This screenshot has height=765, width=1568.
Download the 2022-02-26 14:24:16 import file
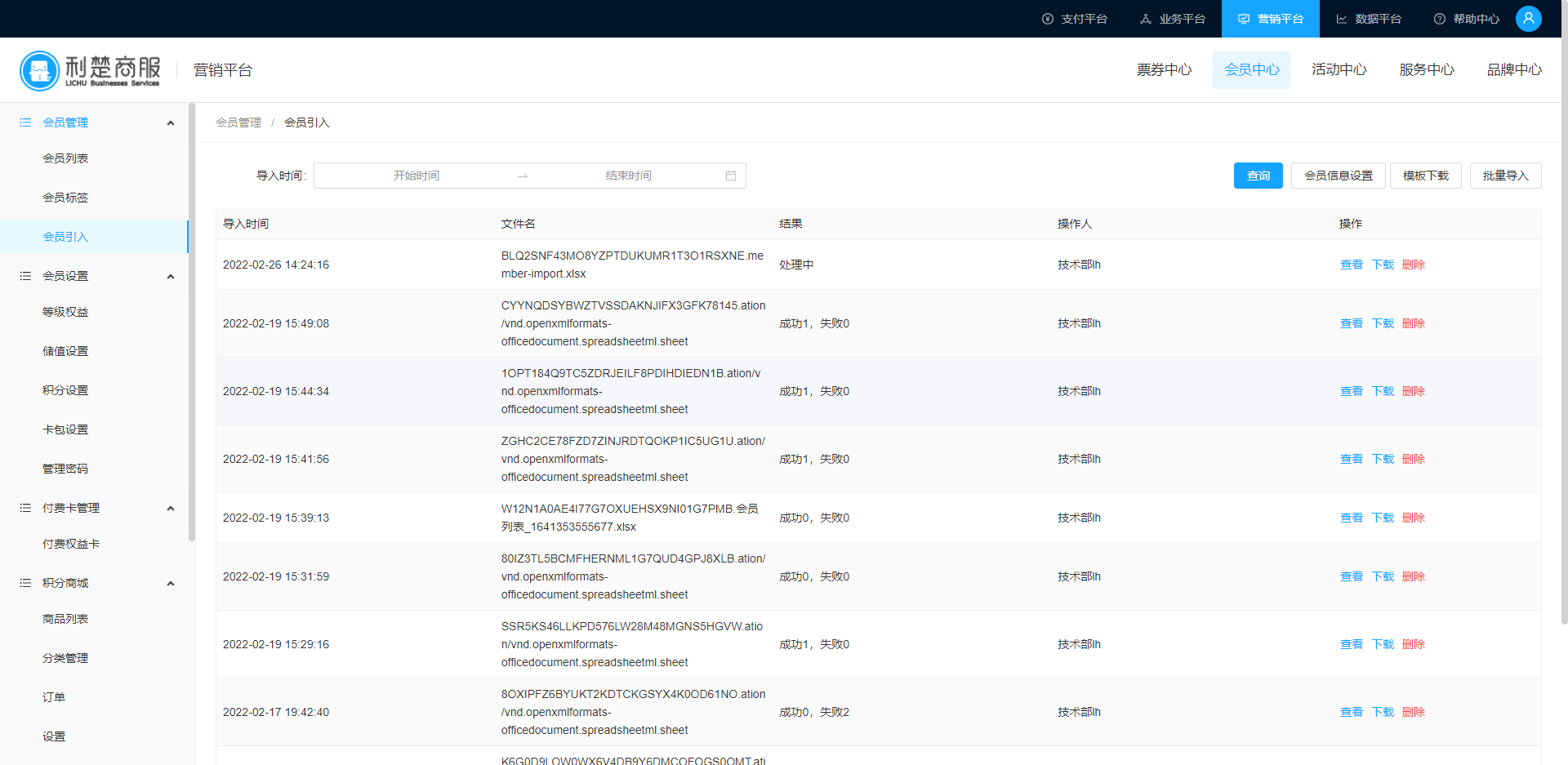point(1382,265)
